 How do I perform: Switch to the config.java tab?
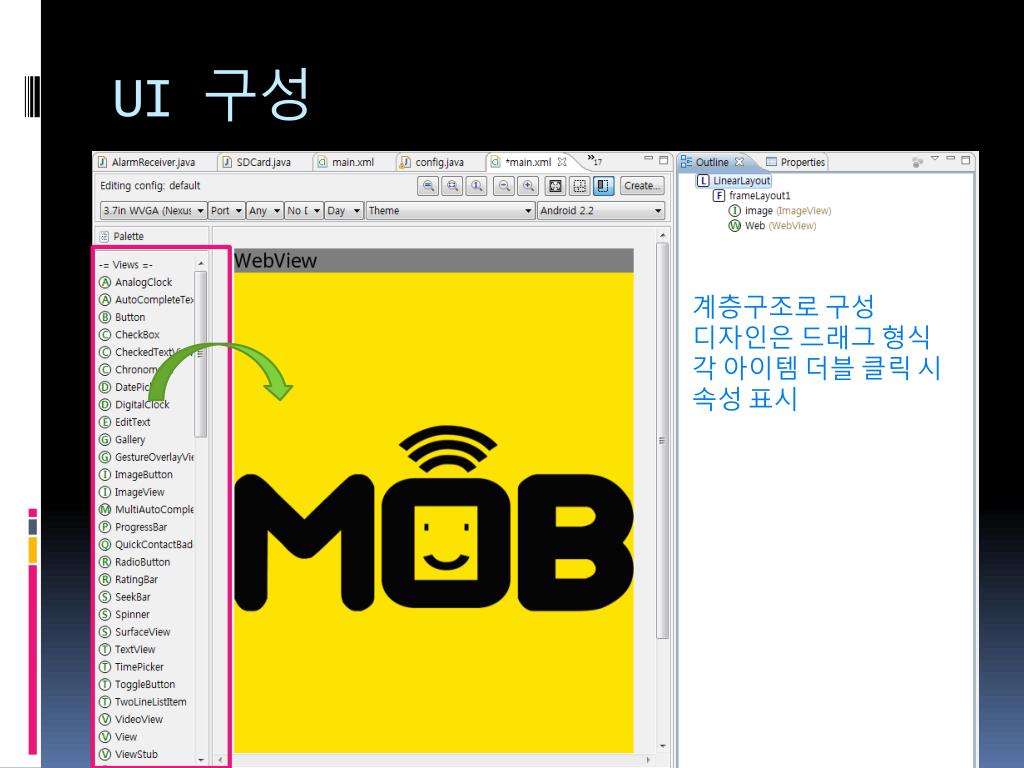(x=432, y=162)
